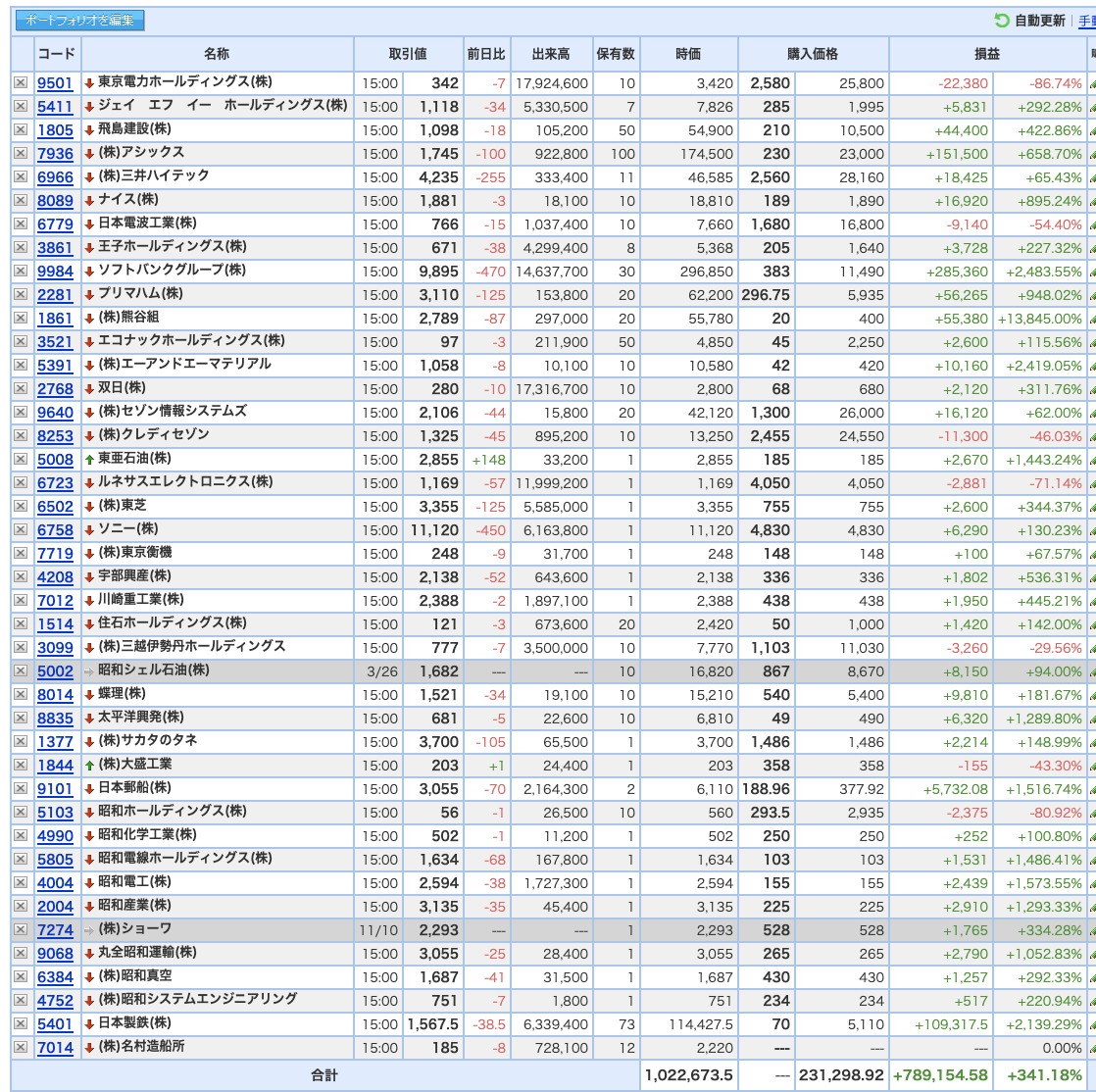
Task: Click the 自動更新 refresh icon
Action: point(1002,21)
